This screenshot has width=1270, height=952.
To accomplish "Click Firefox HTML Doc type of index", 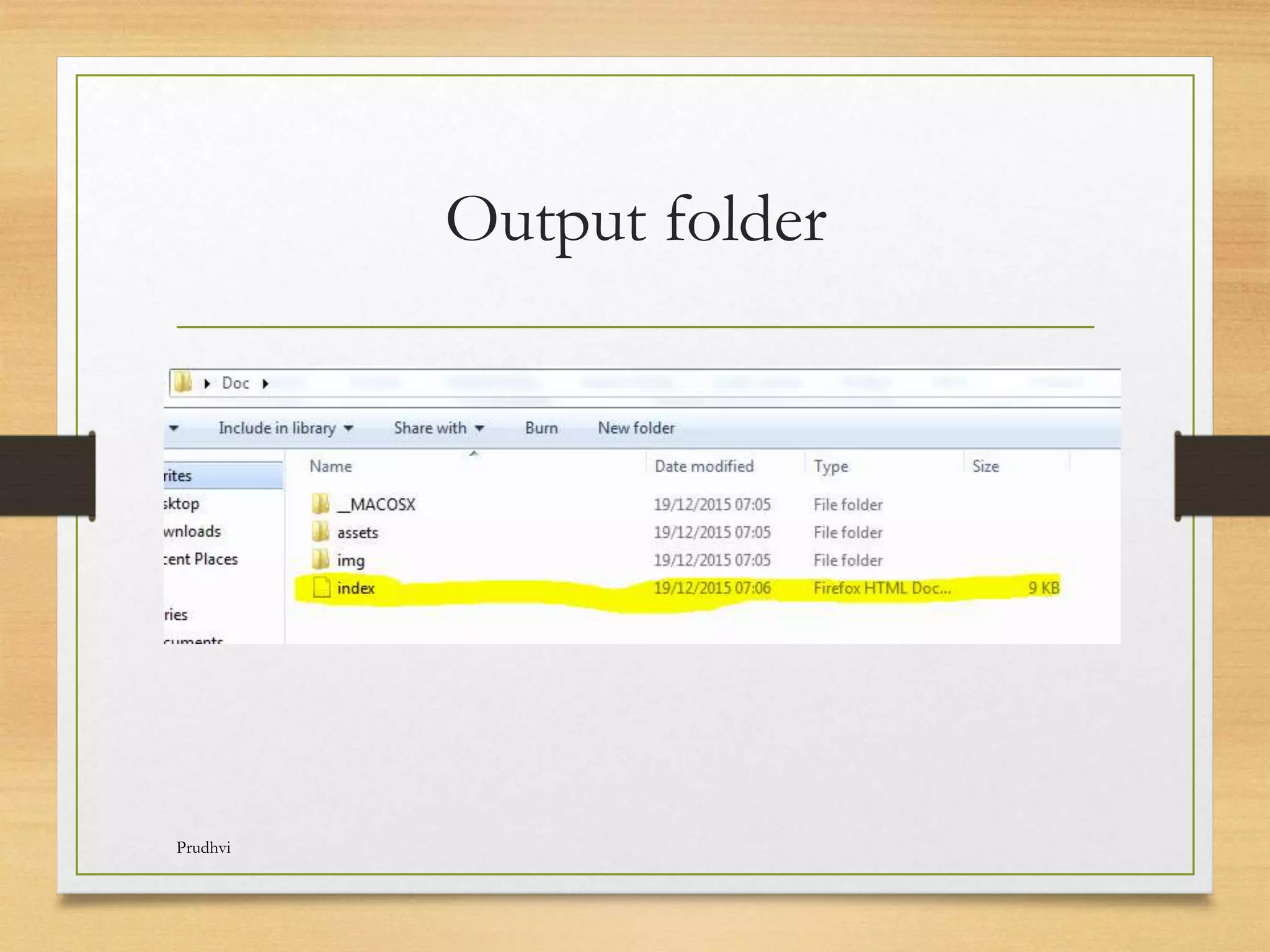I will point(882,588).
